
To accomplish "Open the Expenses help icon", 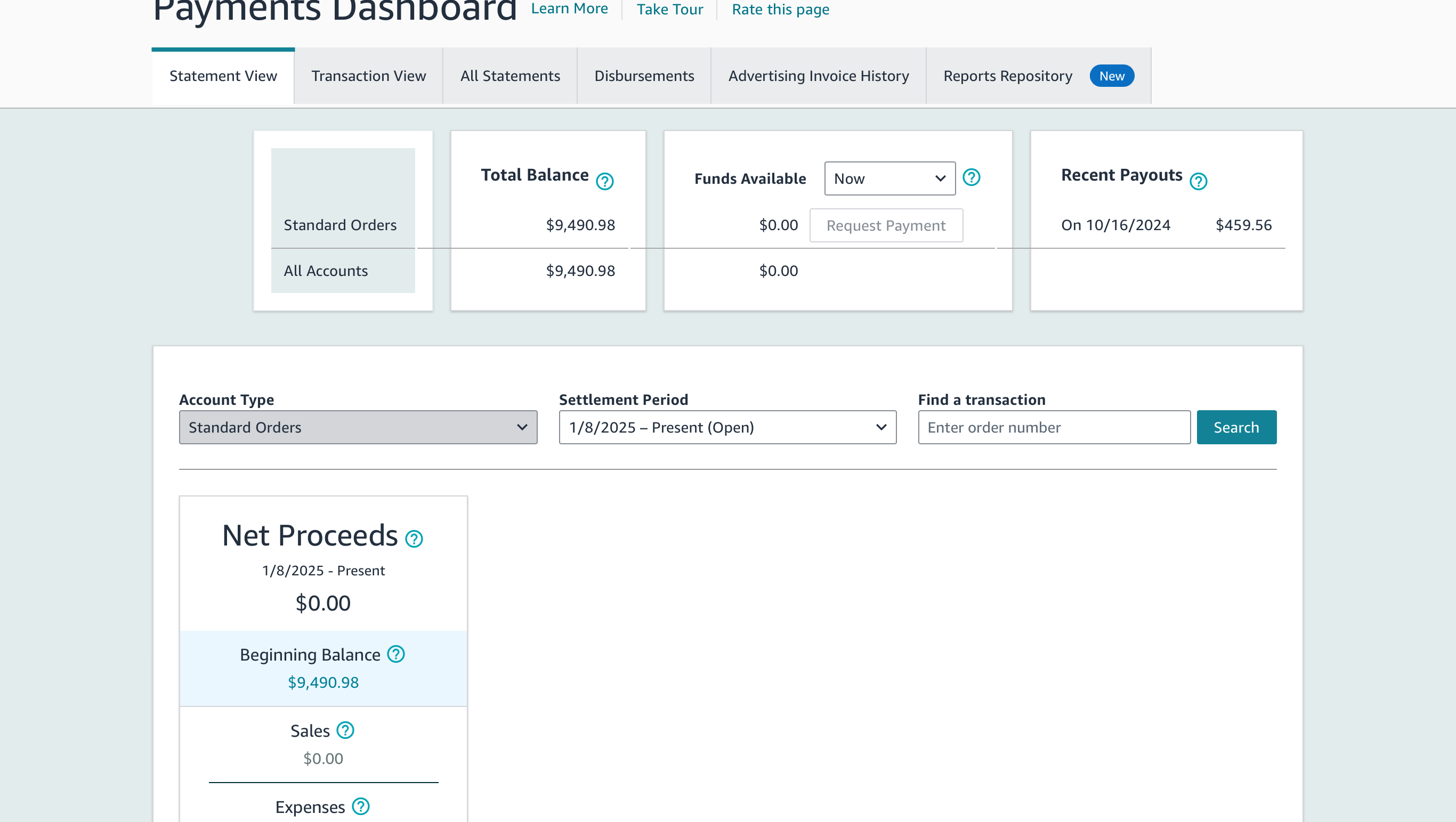I will (x=361, y=806).
